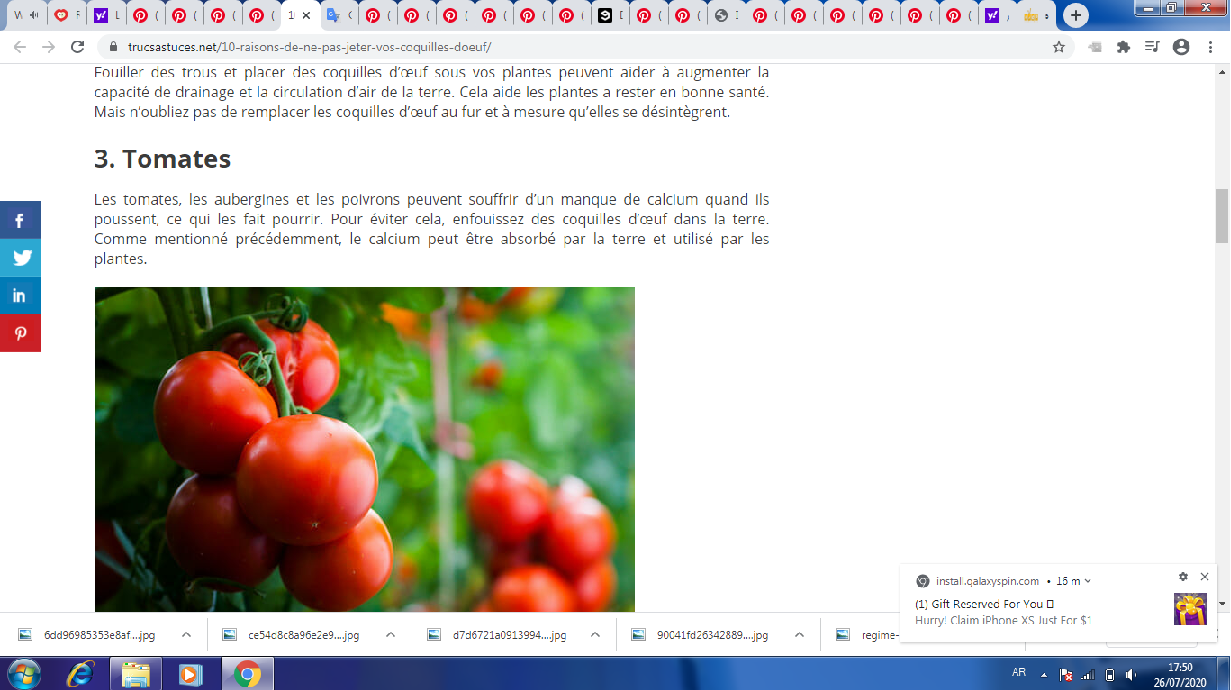The width and height of the screenshot is (1231, 690).
Task: Open notification settings gear icon
Action: (1183, 577)
